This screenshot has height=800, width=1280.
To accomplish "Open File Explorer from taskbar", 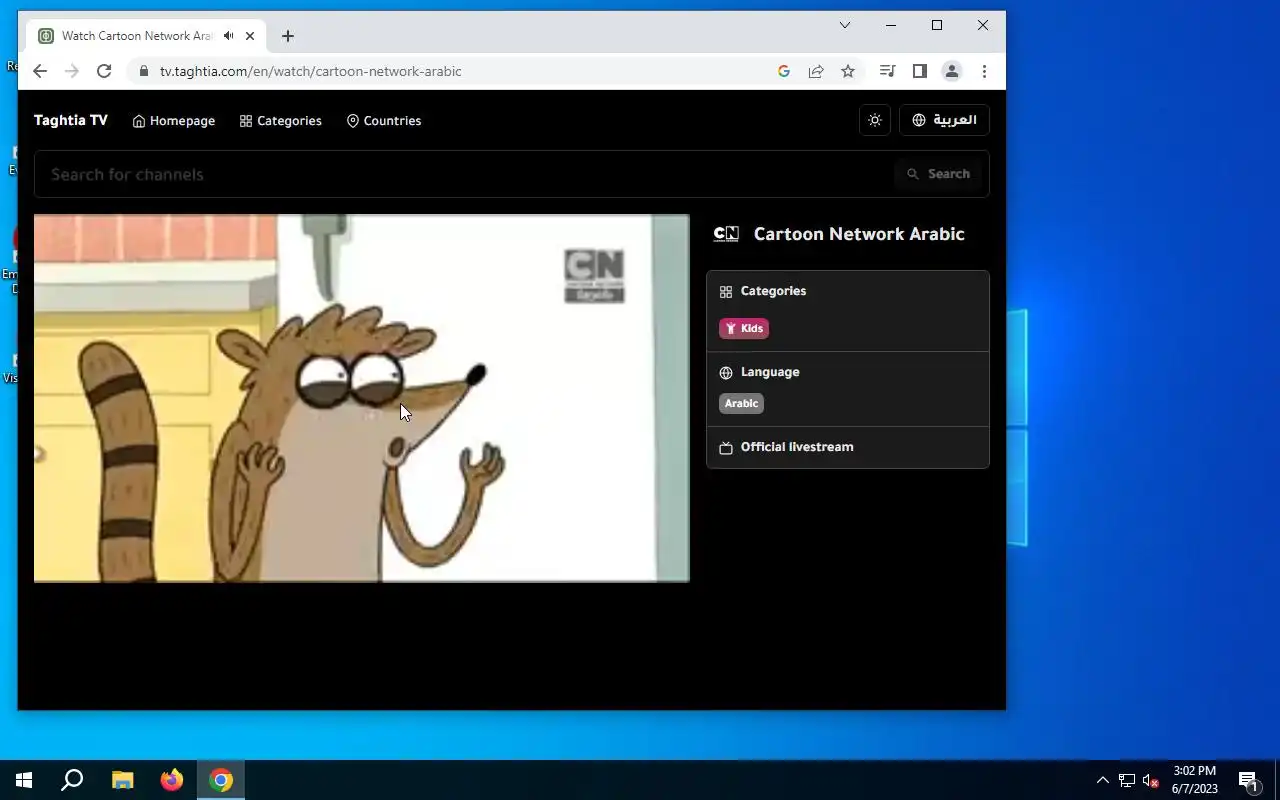I will (122, 780).
